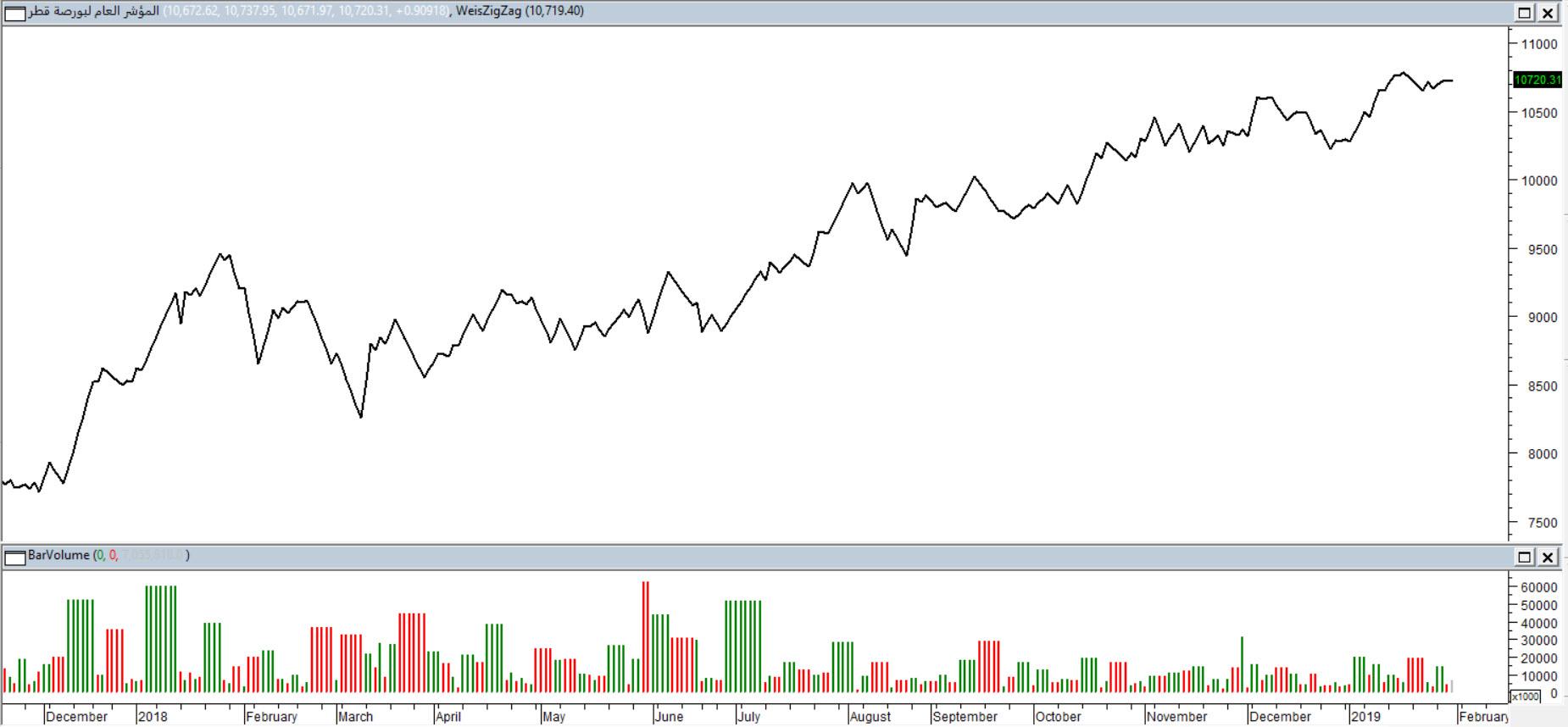Click the 9500 price axis label
The width and height of the screenshot is (1568, 727).
(1543, 249)
